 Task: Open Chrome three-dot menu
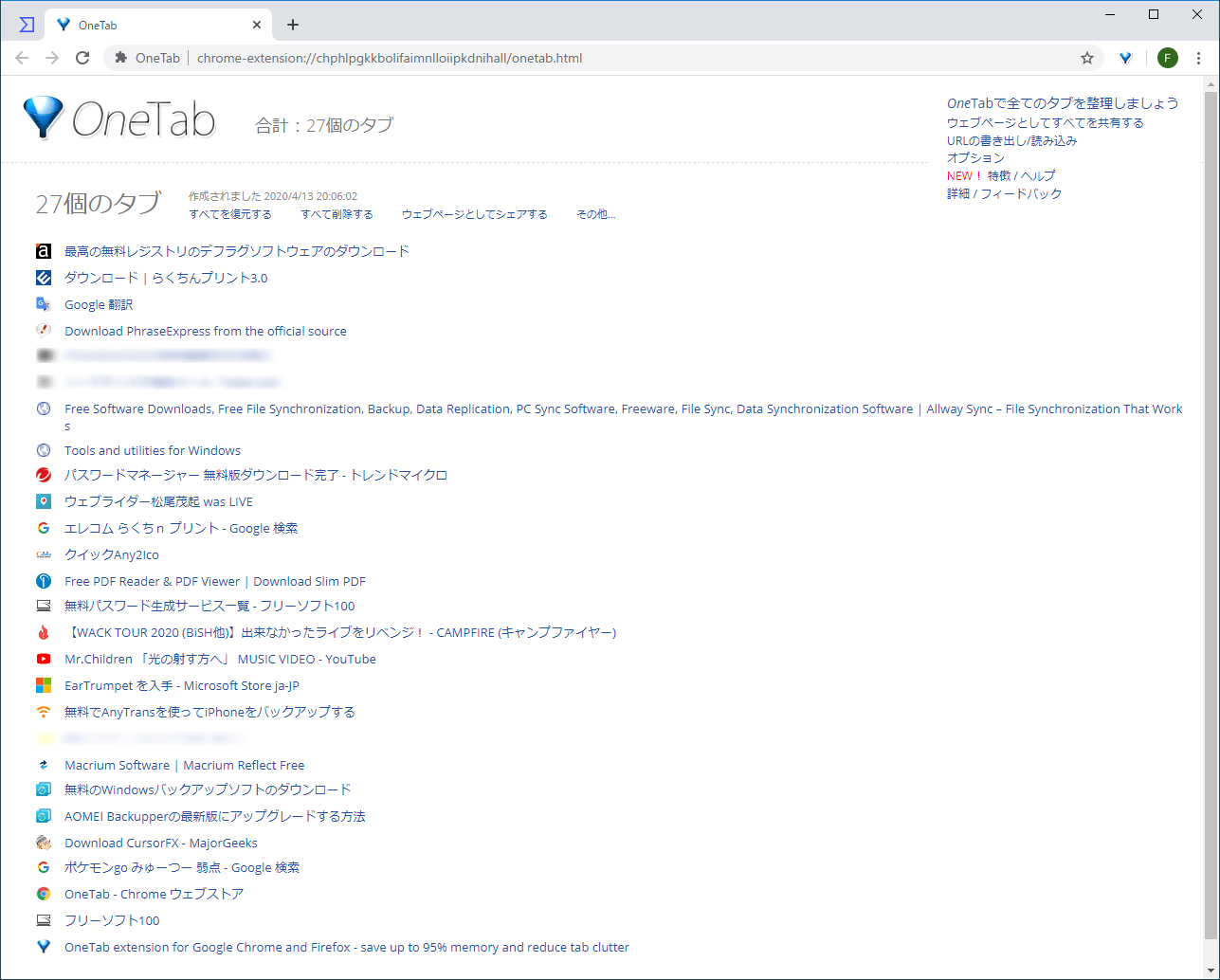tap(1199, 58)
